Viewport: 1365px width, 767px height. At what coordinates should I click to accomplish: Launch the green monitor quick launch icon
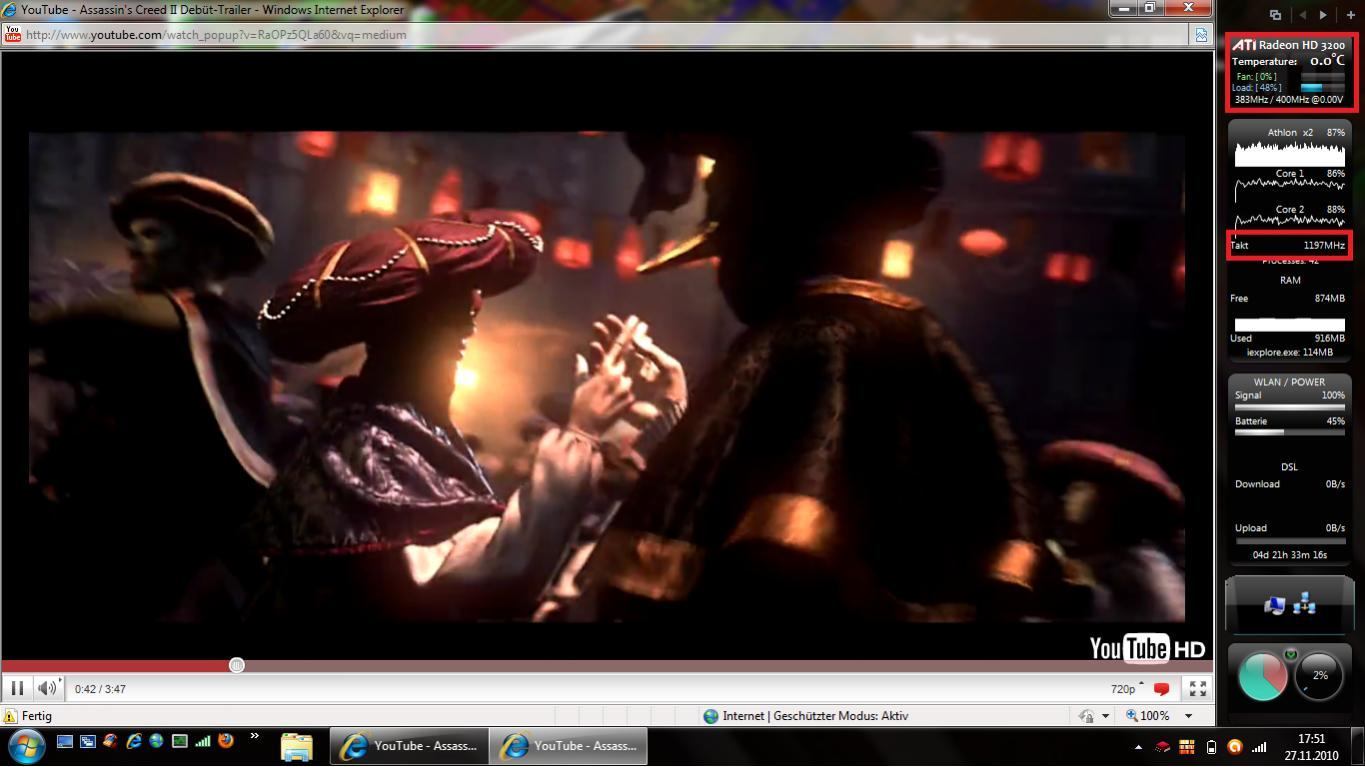[x=179, y=741]
